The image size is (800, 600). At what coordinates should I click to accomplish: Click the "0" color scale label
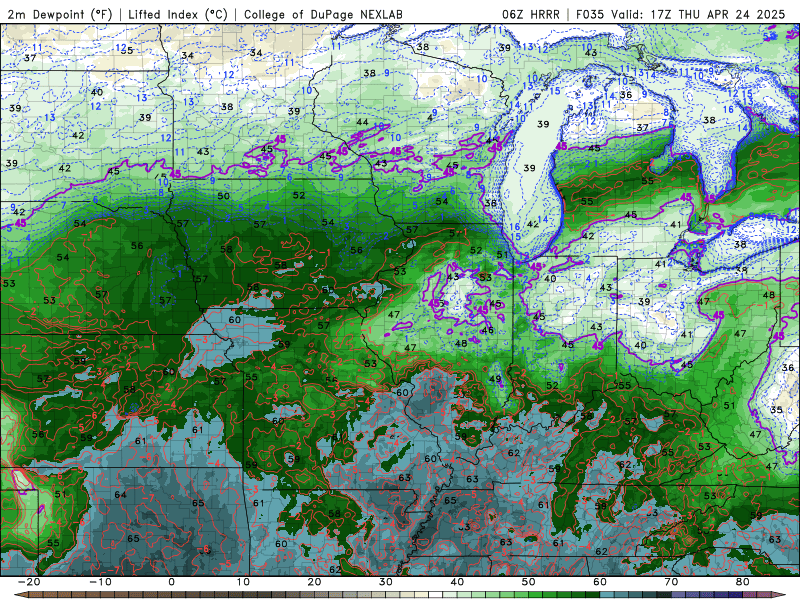coord(172,582)
